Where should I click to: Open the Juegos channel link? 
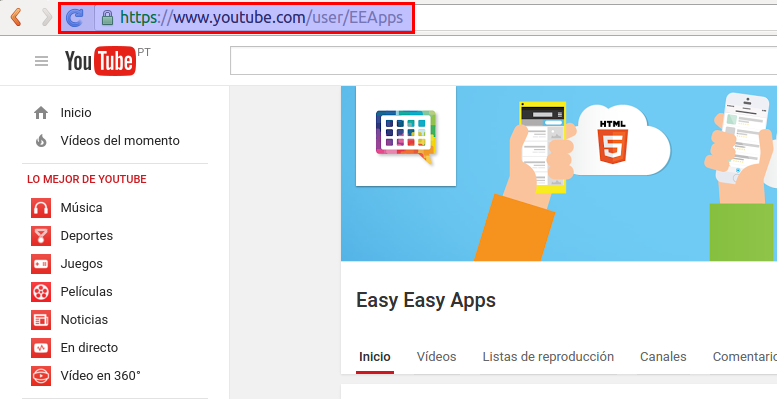[82, 264]
